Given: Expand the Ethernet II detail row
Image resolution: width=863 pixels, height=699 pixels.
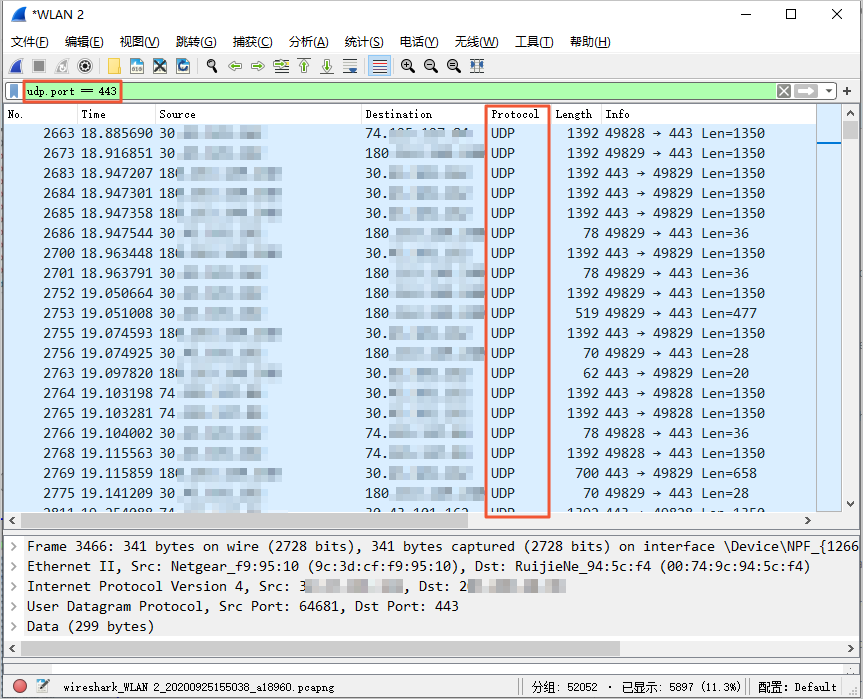Looking at the screenshot, I should click(x=14, y=566).
